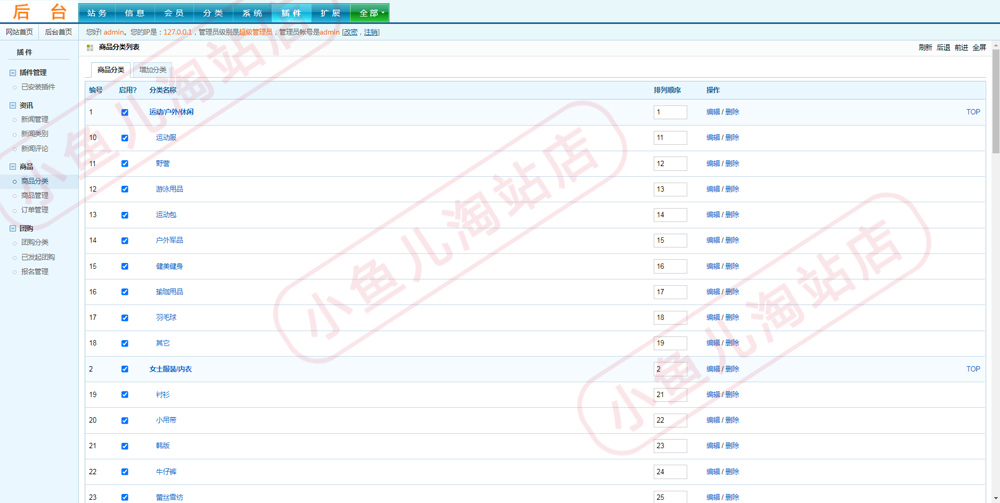Screen dimensions: 1000x503
Task: Click 全屏 for fullscreen view
Action: [x=980, y=48]
